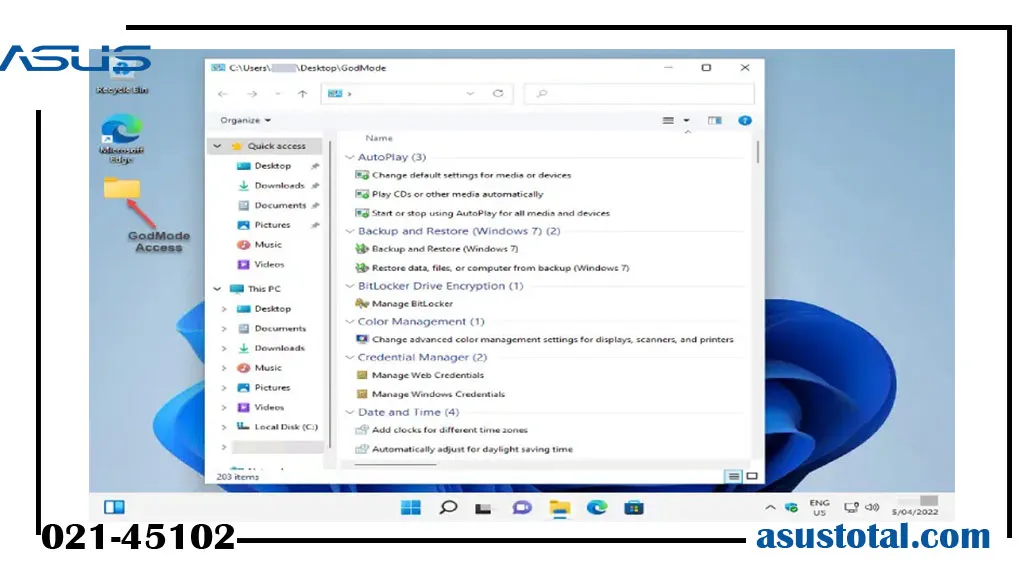This screenshot has height=575, width=1024.
Task: Select This PC in navigation pane
Action: (264, 289)
